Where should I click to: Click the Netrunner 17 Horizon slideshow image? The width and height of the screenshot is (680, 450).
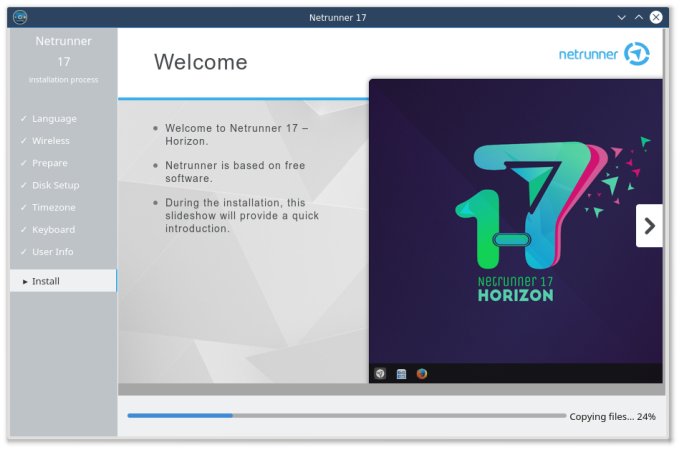tap(516, 231)
